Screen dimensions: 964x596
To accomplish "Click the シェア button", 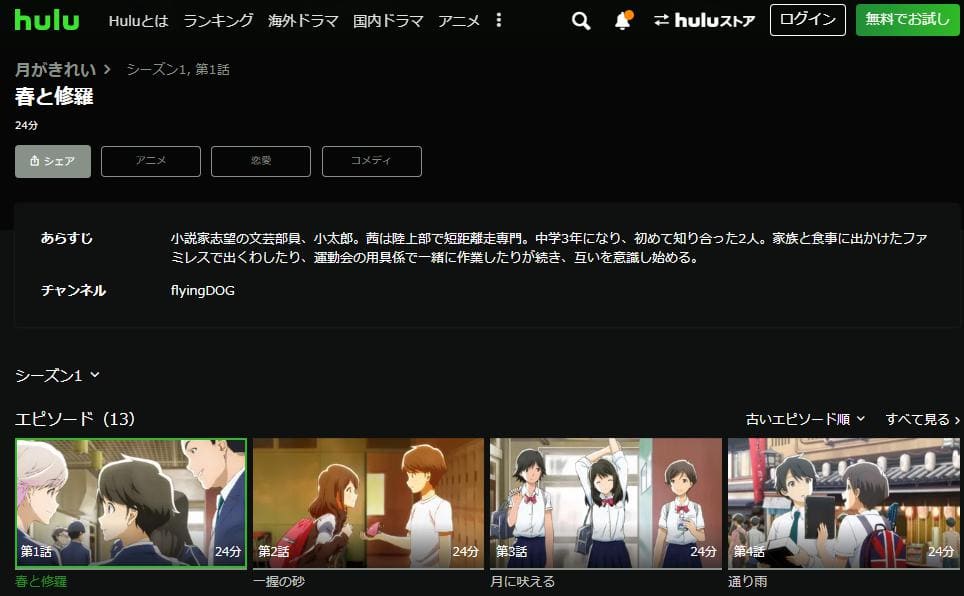I will pyautogui.click(x=53, y=161).
